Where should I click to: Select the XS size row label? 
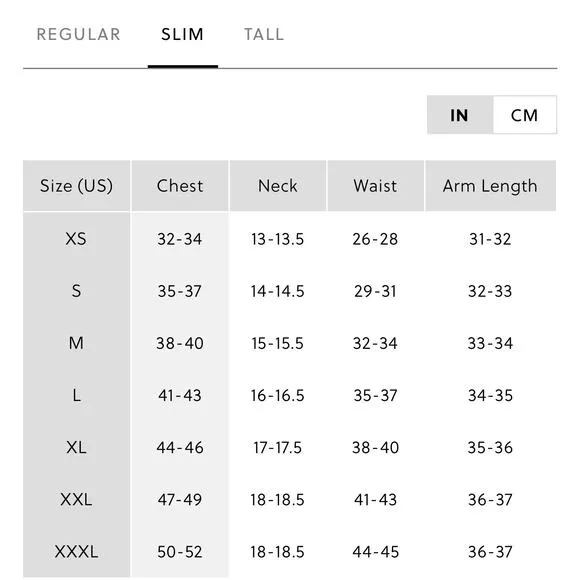click(76, 239)
